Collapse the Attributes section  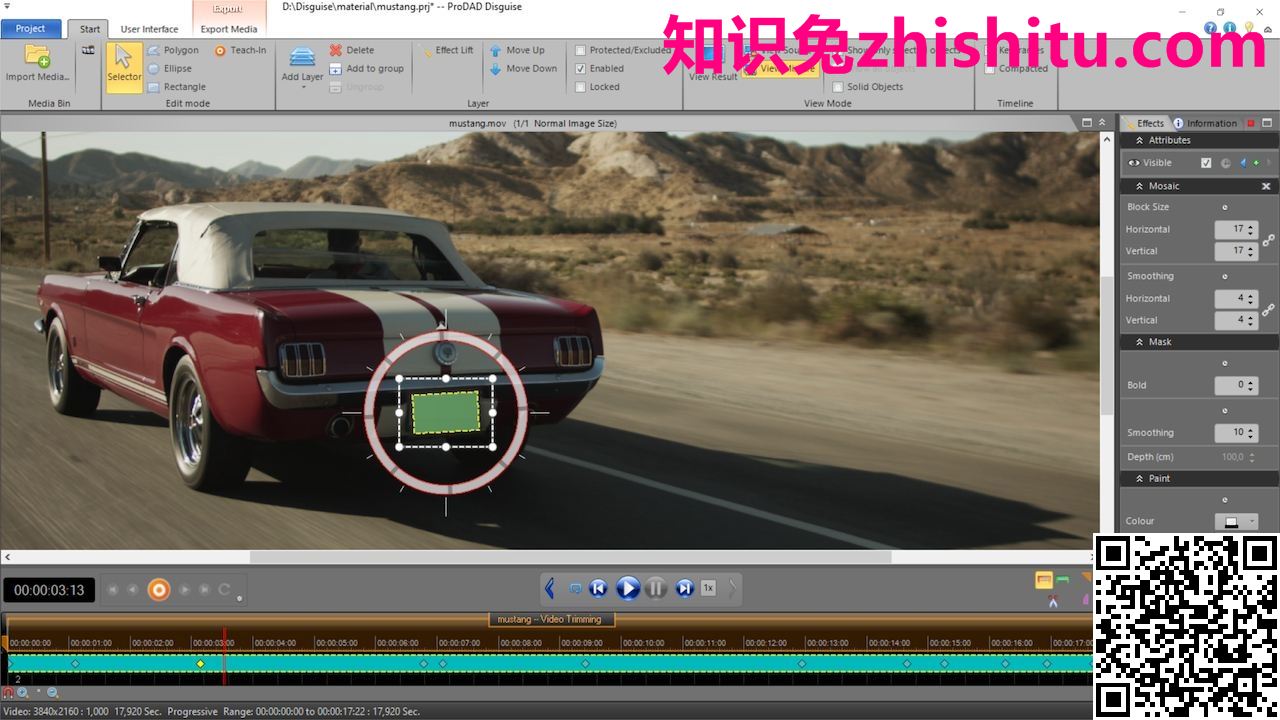click(1139, 141)
